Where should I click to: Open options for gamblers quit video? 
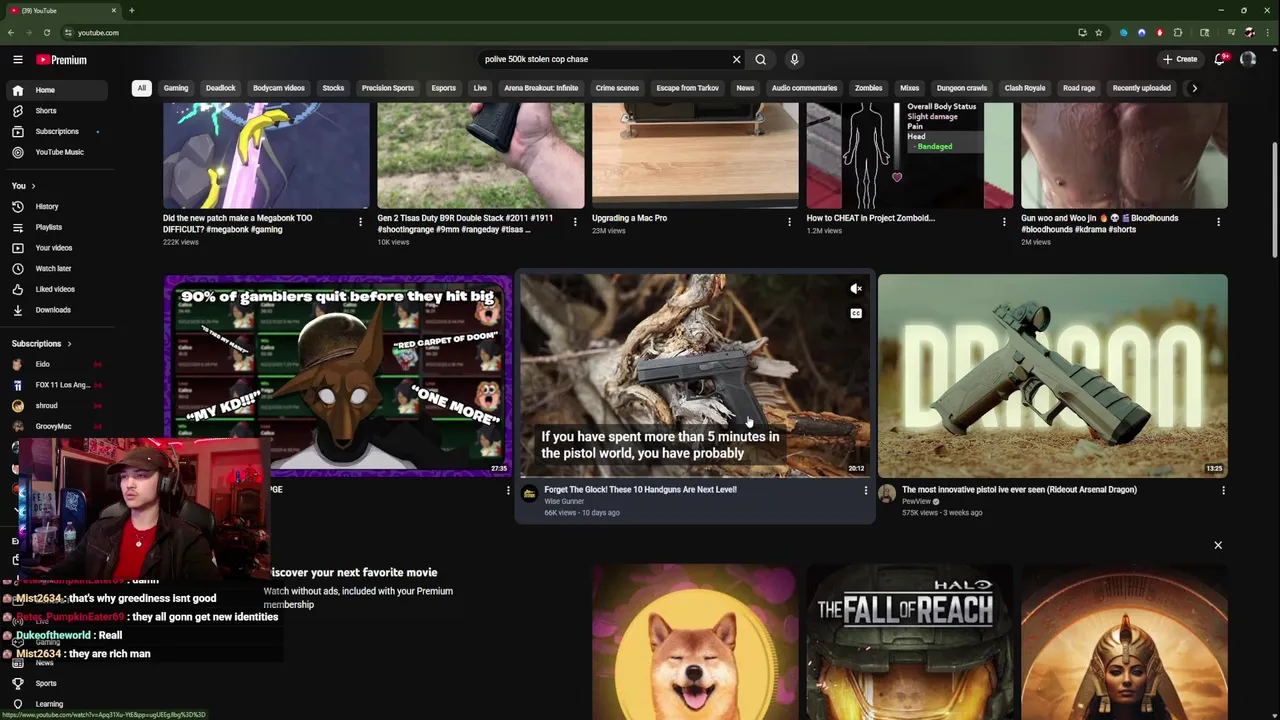click(x=508, y=490)
